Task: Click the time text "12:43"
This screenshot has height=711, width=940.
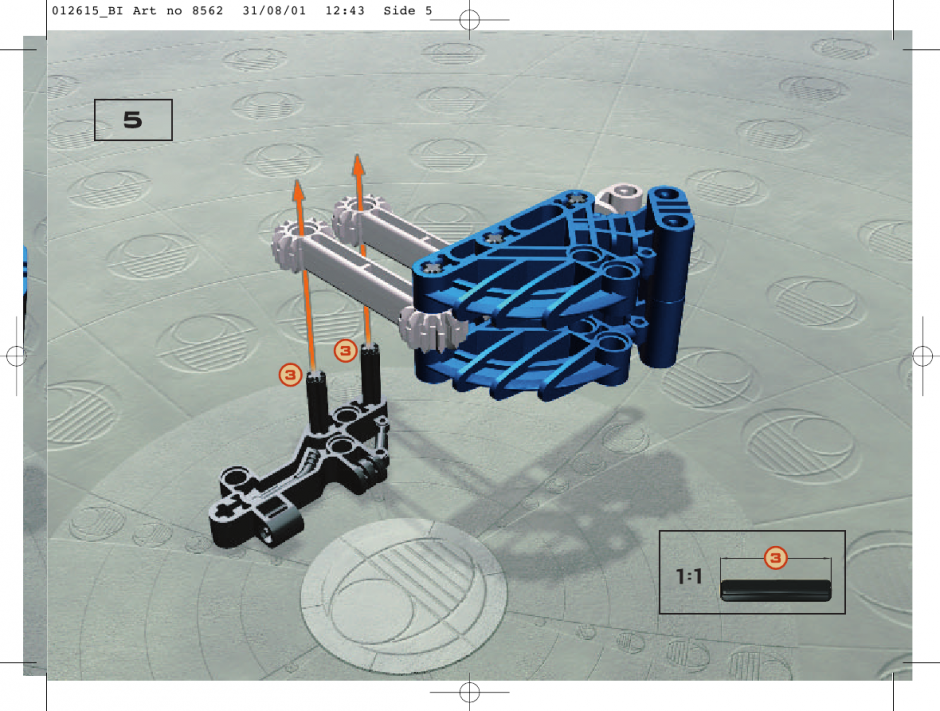Action: pos(345,11)
